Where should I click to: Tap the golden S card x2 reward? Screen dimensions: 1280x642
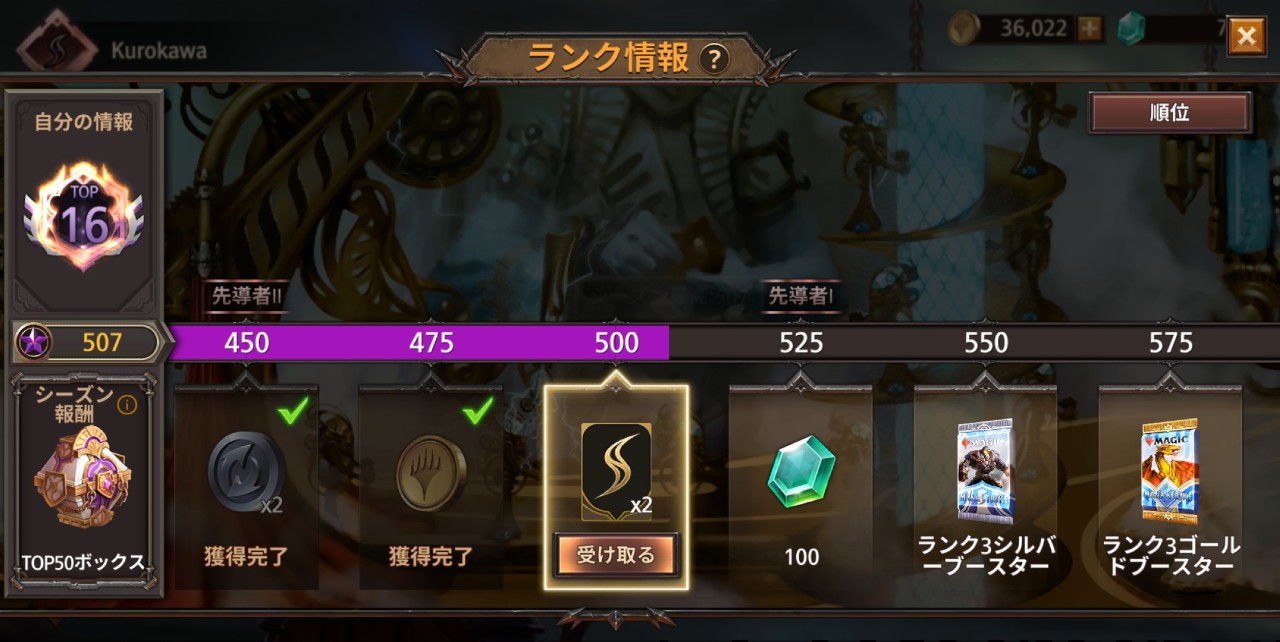click(616, 470)
